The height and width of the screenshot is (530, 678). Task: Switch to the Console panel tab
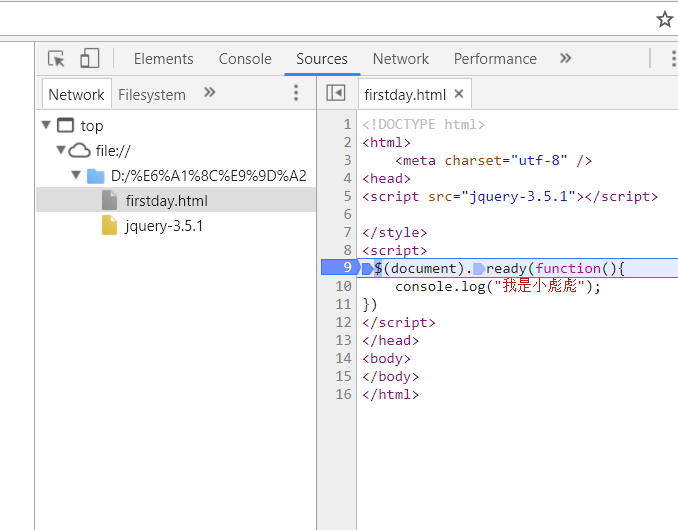(x=245, y=59)
